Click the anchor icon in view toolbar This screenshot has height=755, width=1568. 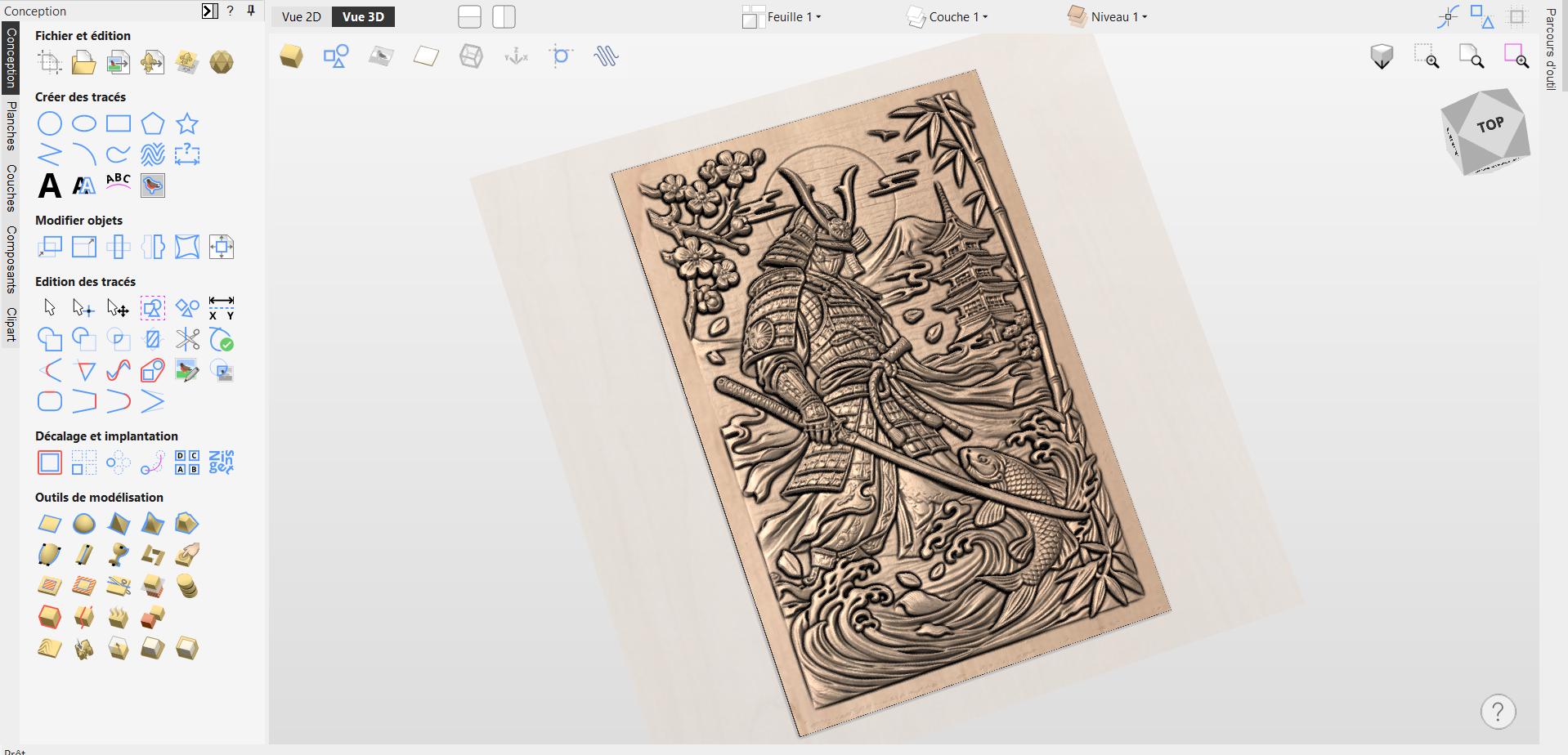[x=516, y=56]
